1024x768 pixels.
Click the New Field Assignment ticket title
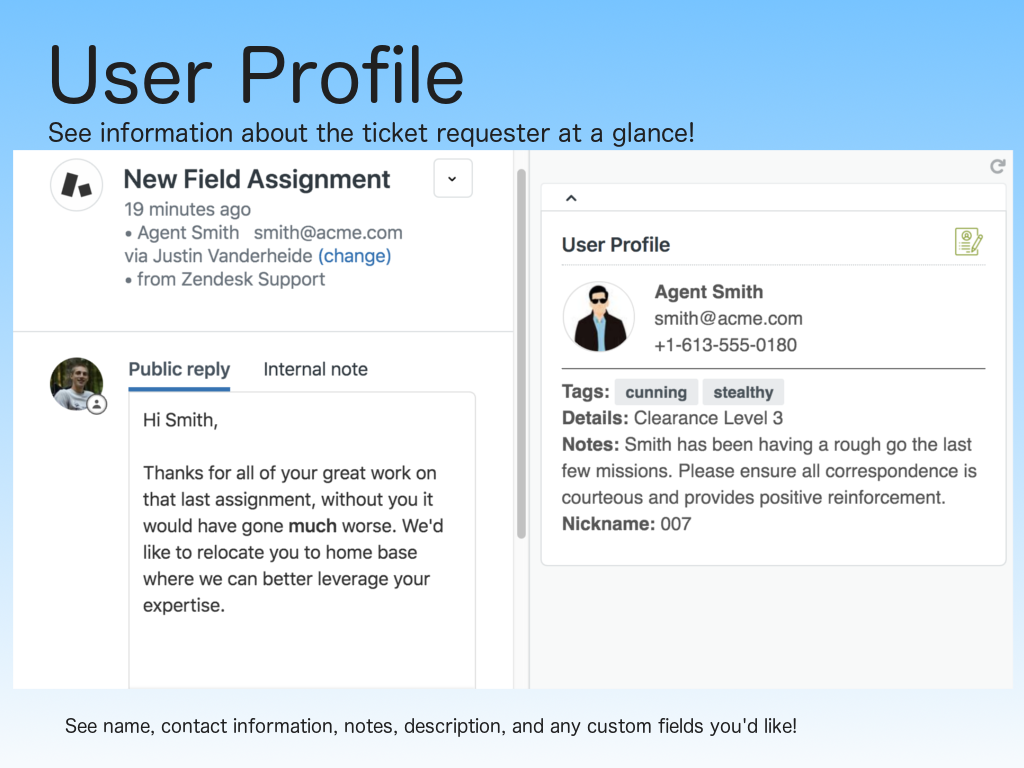point(257,180)
